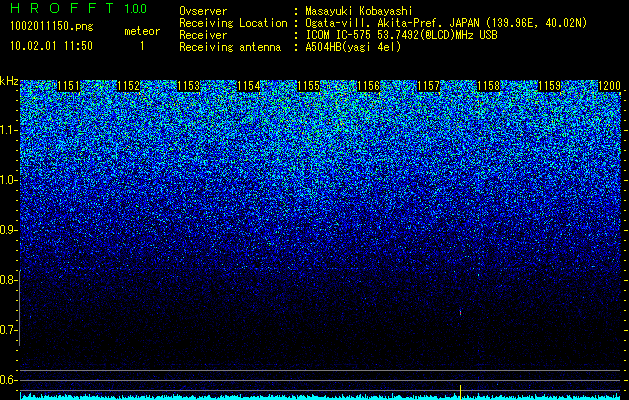629x400 pixels.
Task: Click the Ovserver field label
Action: pos(203,11)
